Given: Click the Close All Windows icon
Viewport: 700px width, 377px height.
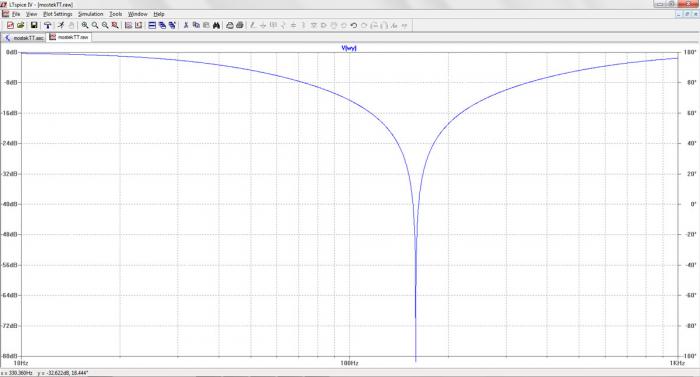Looking at the screenshot, I should click(172, 25).
